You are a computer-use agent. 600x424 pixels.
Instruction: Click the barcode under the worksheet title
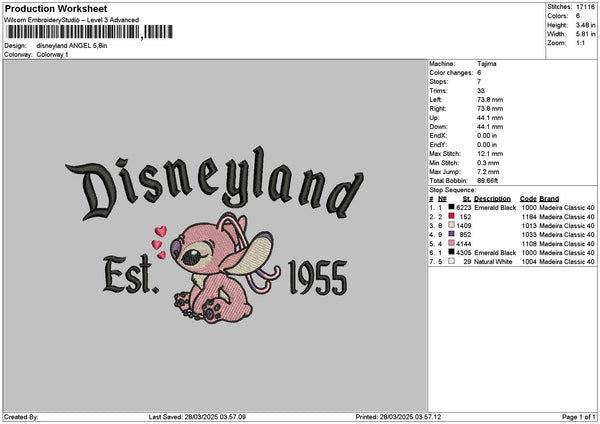tap(90, 32)
